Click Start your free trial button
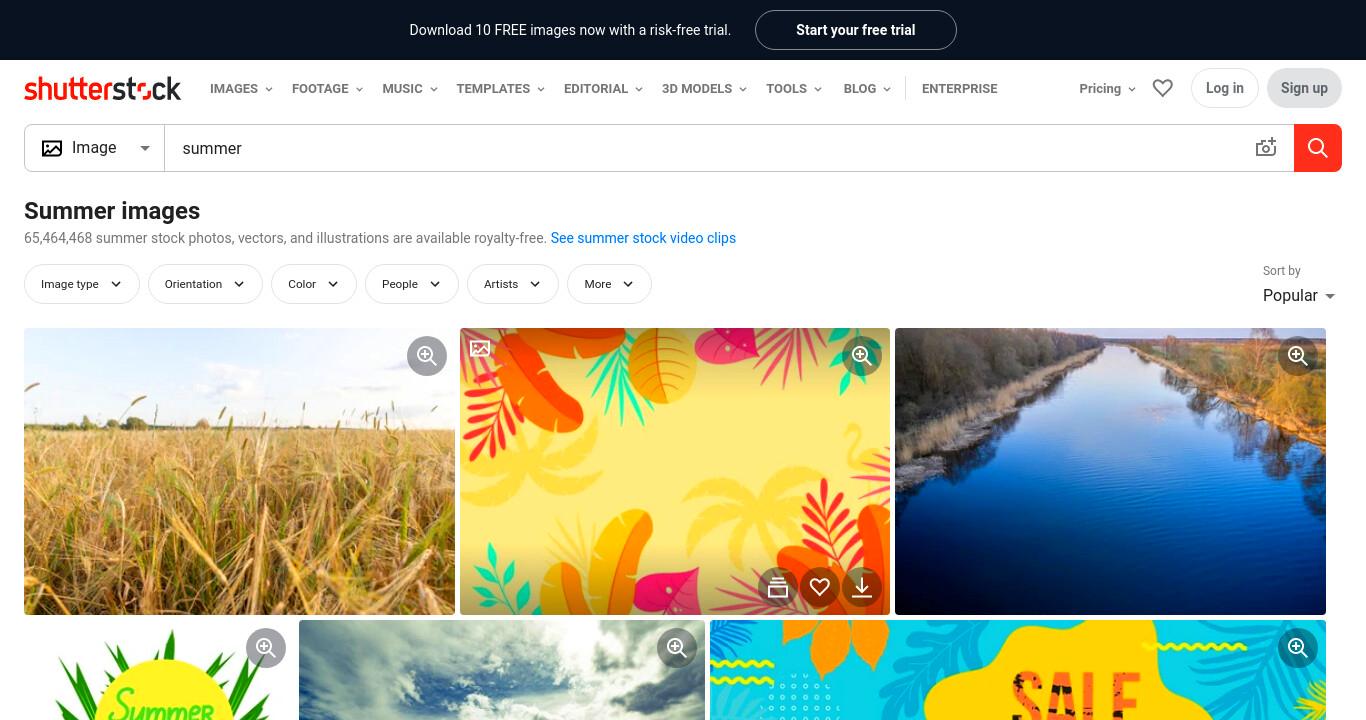The height and width of the screenshot is (720, 1366). [x=856, y=30]
